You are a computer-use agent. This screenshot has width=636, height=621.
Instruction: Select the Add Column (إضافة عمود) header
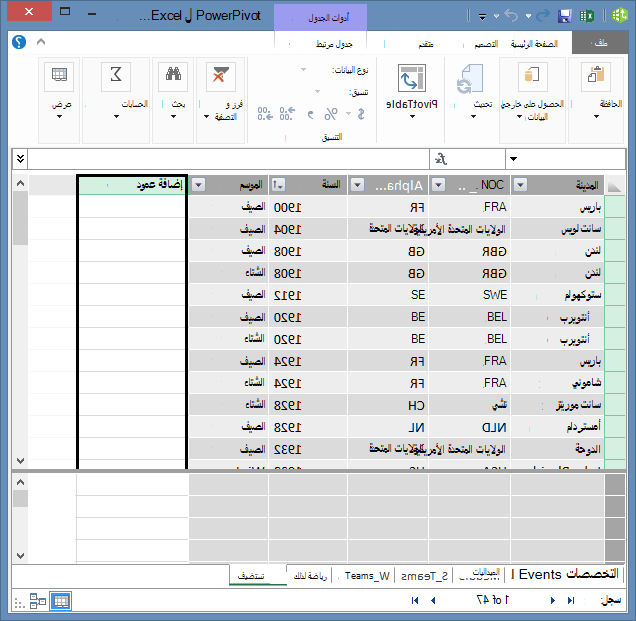pyautogui.click(x=132, y=185)
